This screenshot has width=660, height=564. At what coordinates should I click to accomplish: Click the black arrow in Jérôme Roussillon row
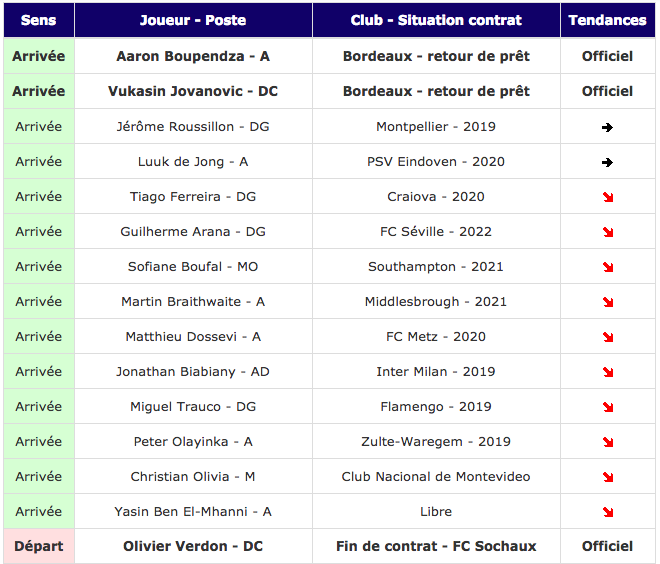(607, 127)
